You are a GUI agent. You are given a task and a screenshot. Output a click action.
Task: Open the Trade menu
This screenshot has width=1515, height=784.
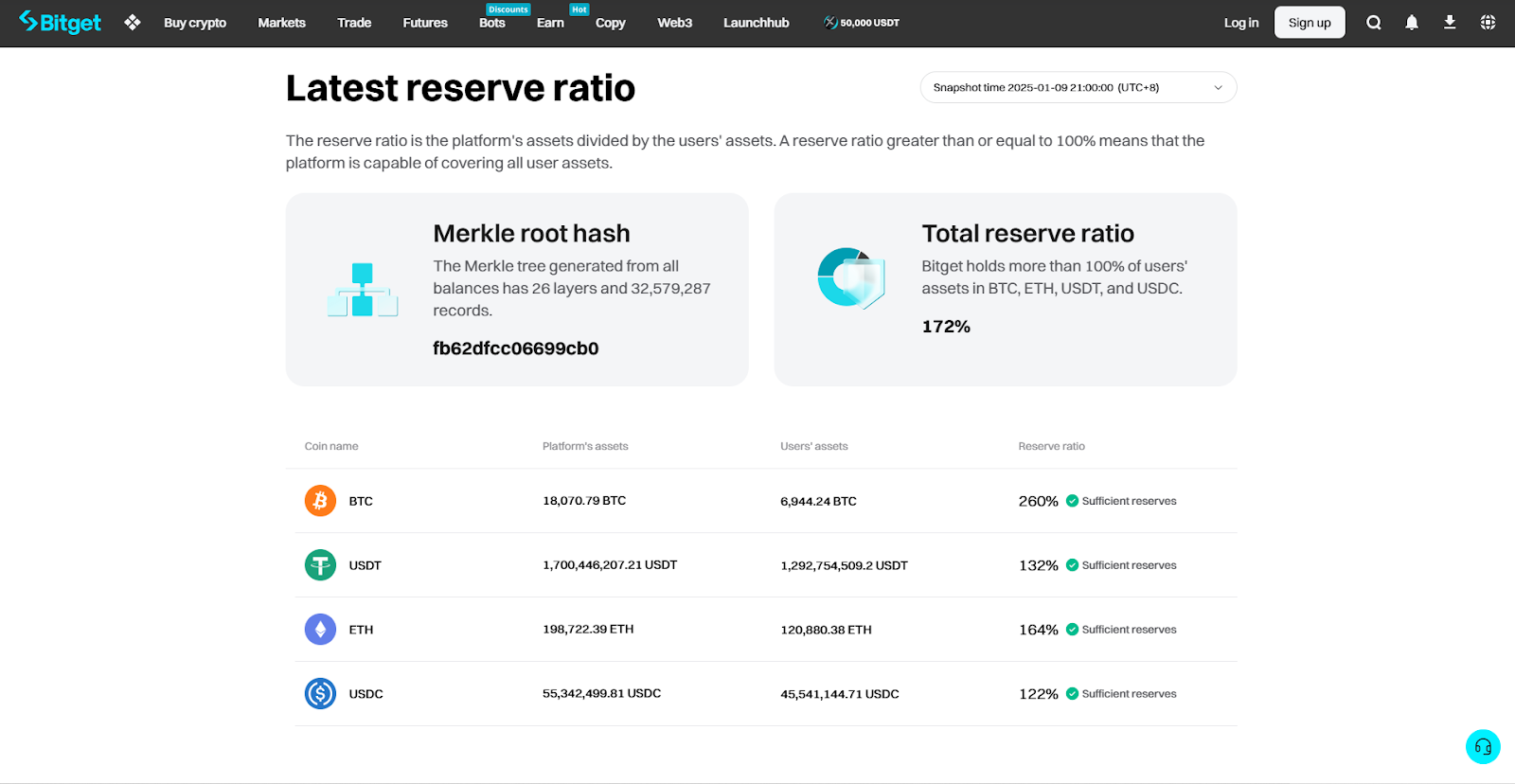pyautogui.click(x=354, y=23)
